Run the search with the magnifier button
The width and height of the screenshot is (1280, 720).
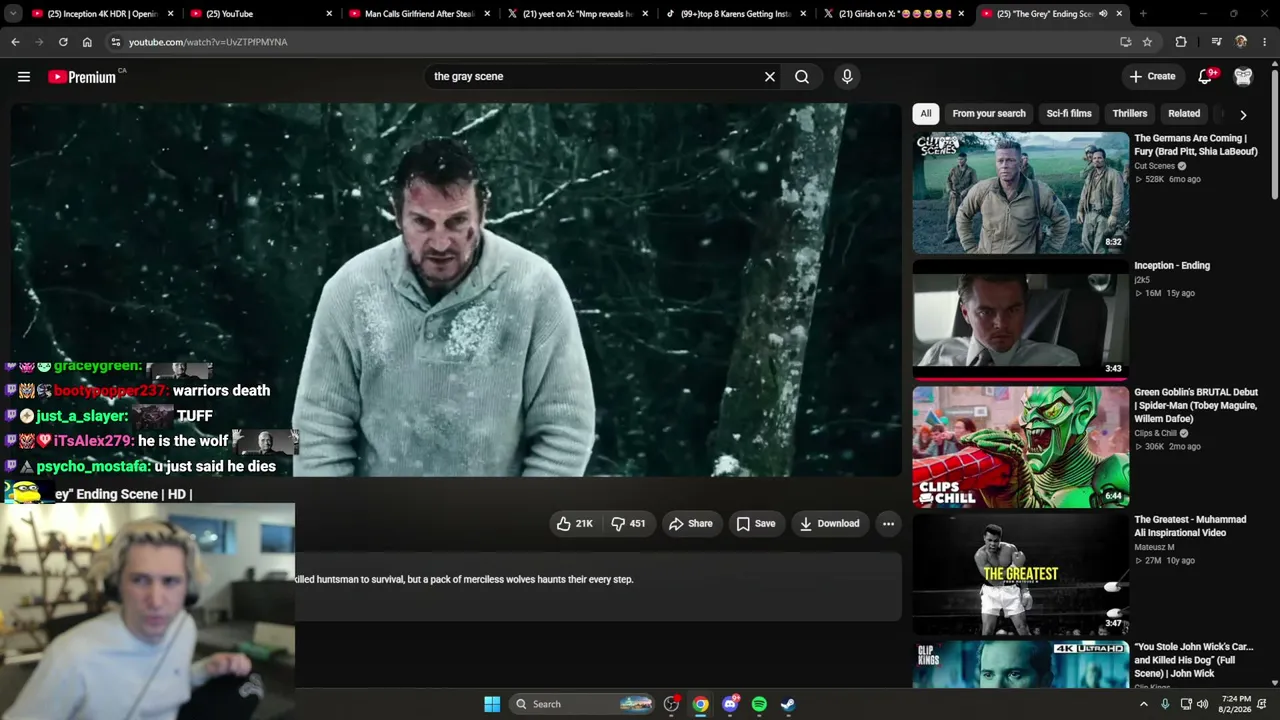coord(802,76)
